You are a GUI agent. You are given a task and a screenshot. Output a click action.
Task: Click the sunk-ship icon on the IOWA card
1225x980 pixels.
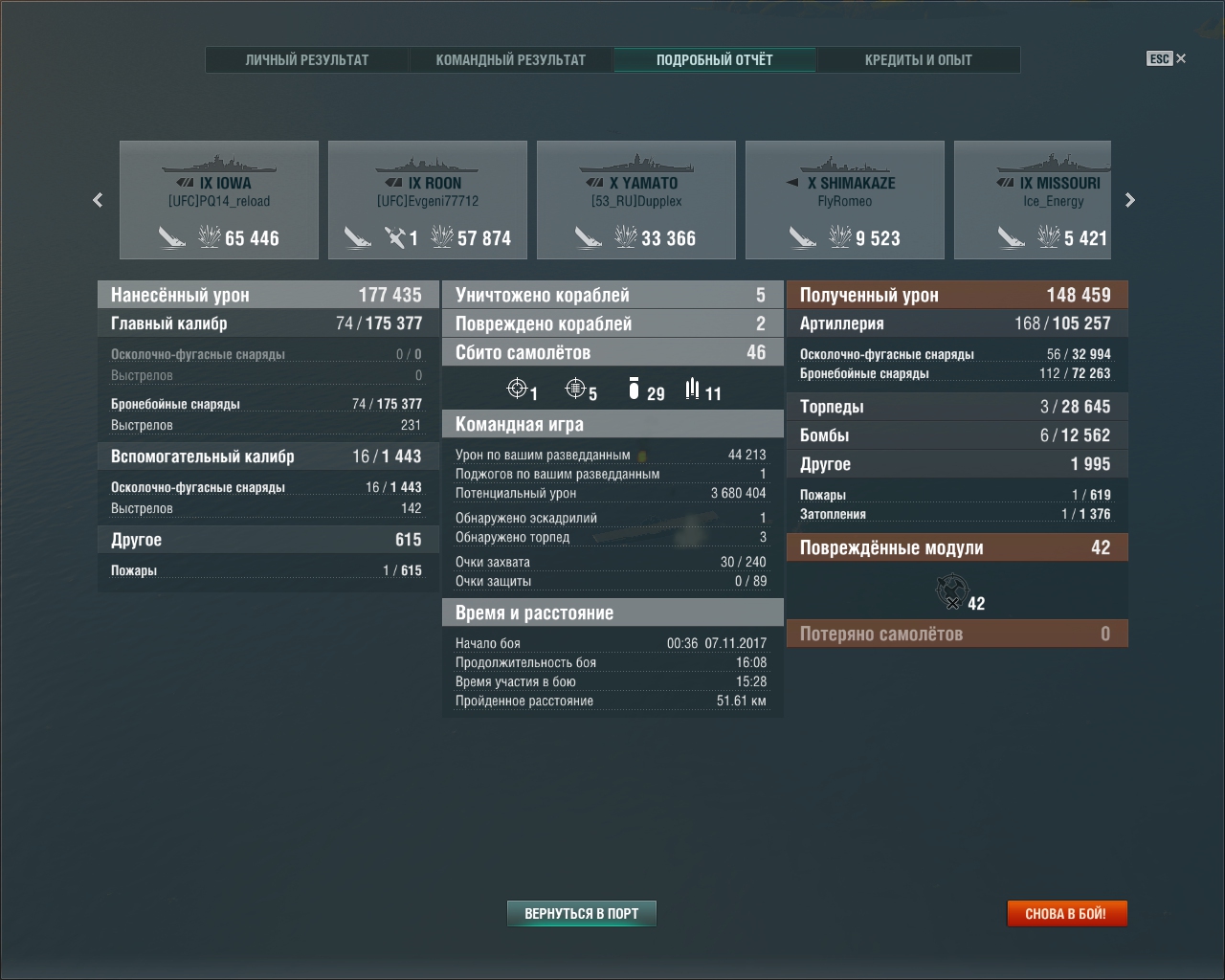click(172, 236)
